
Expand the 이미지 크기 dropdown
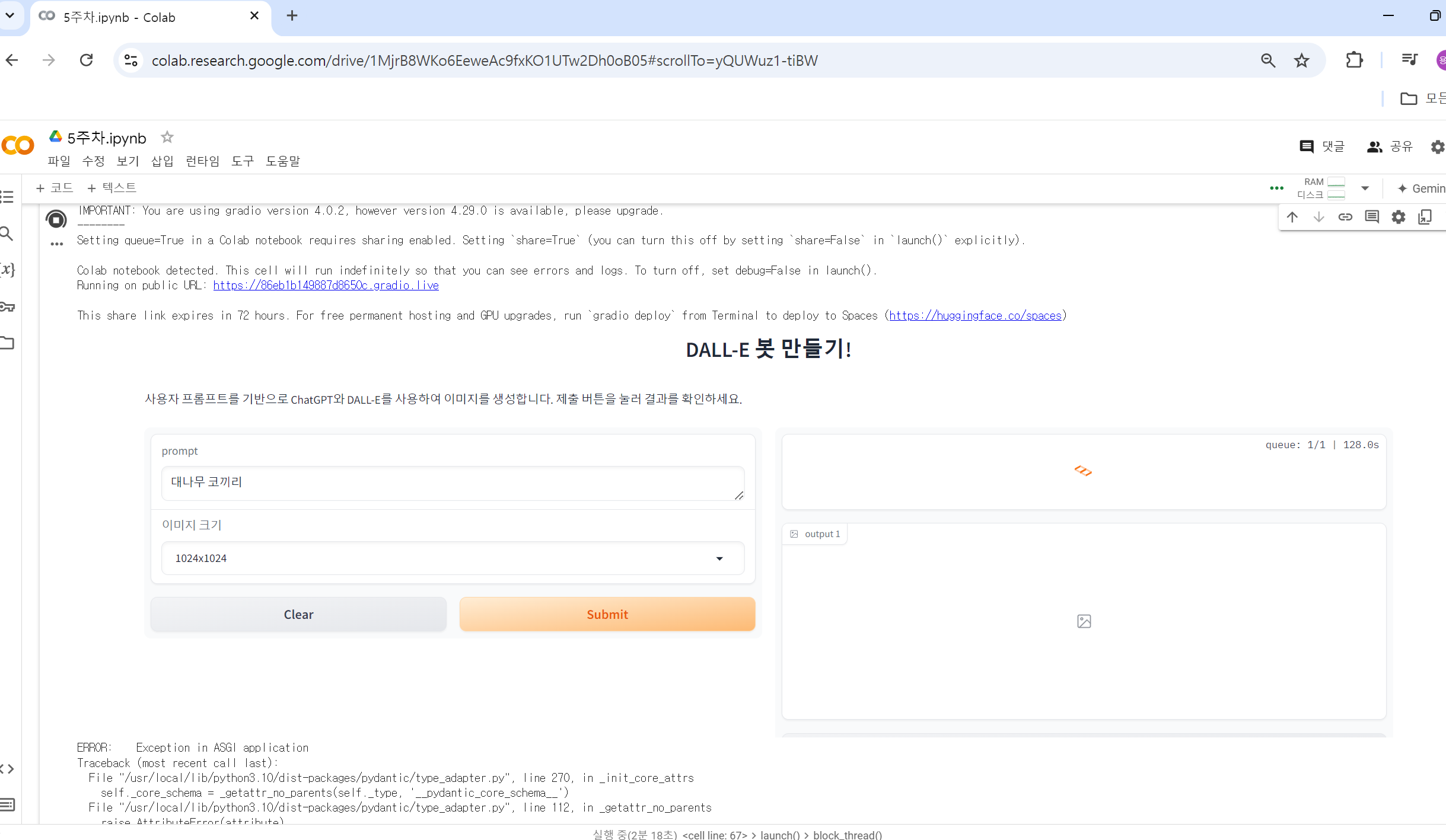click(x=453, y=558)
